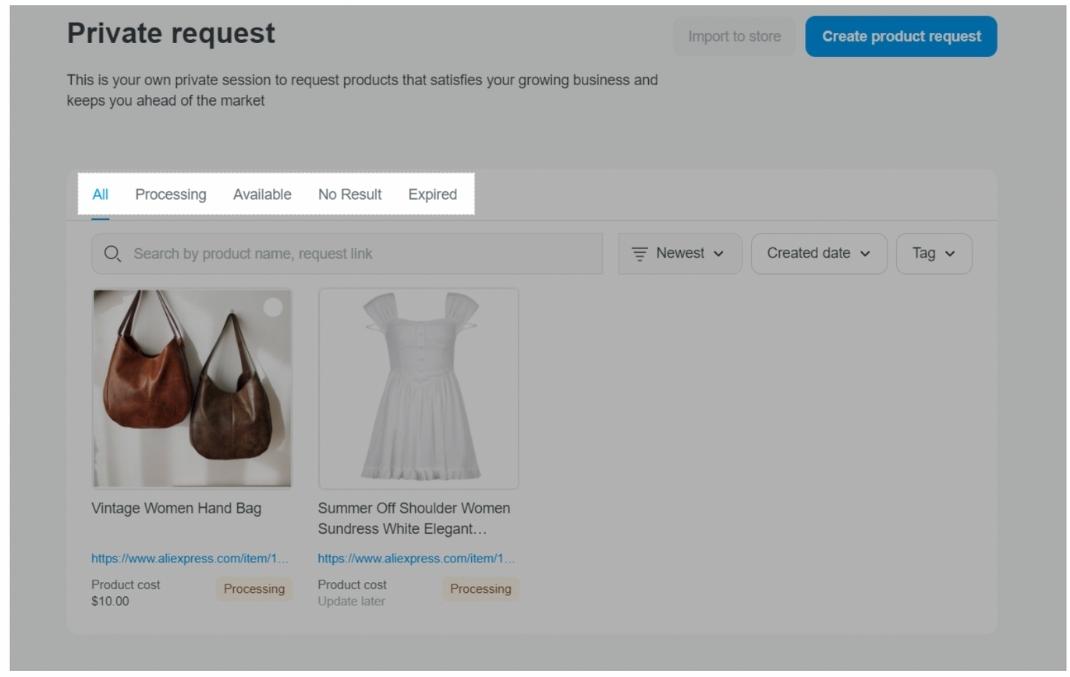Viewport: 1070px width, 677px height.
Task: Select the Vintage Women Hand Bag checkbox circle
Action: (273, 308)
